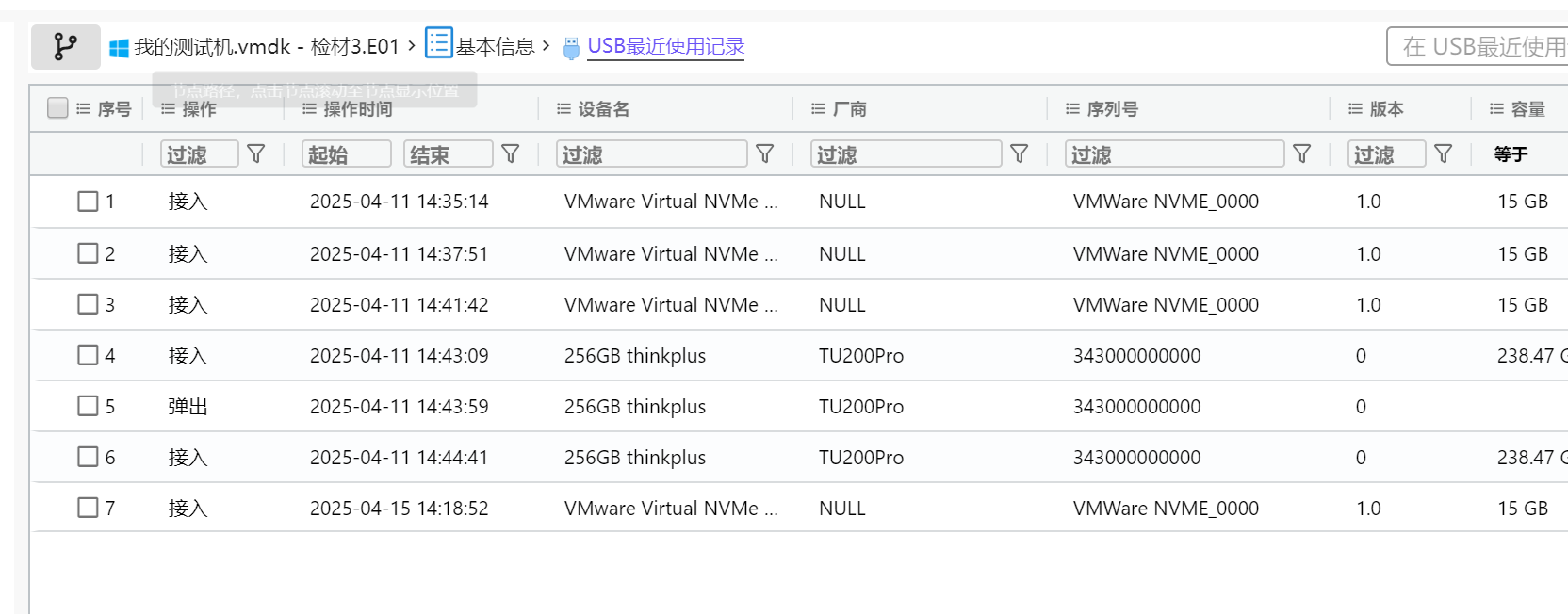Image resolution: width=1568 pixels, height=614 pixels.
Task: Select timestamp 2025-04-11 14:35:14
Action: coord(400,202)
